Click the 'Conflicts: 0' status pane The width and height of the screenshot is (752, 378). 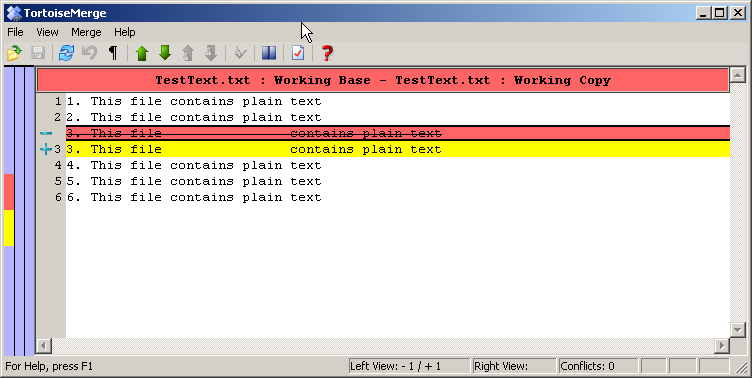(x=598, y=366)
